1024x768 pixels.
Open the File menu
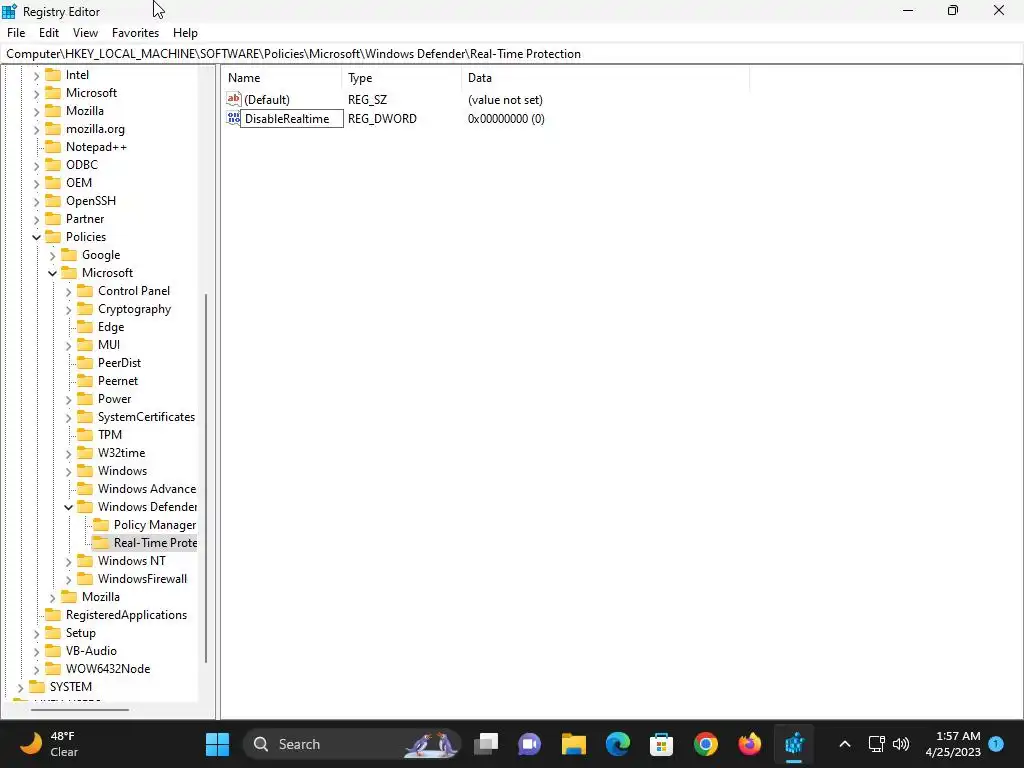pyautogui.click(x=16, y=33)
